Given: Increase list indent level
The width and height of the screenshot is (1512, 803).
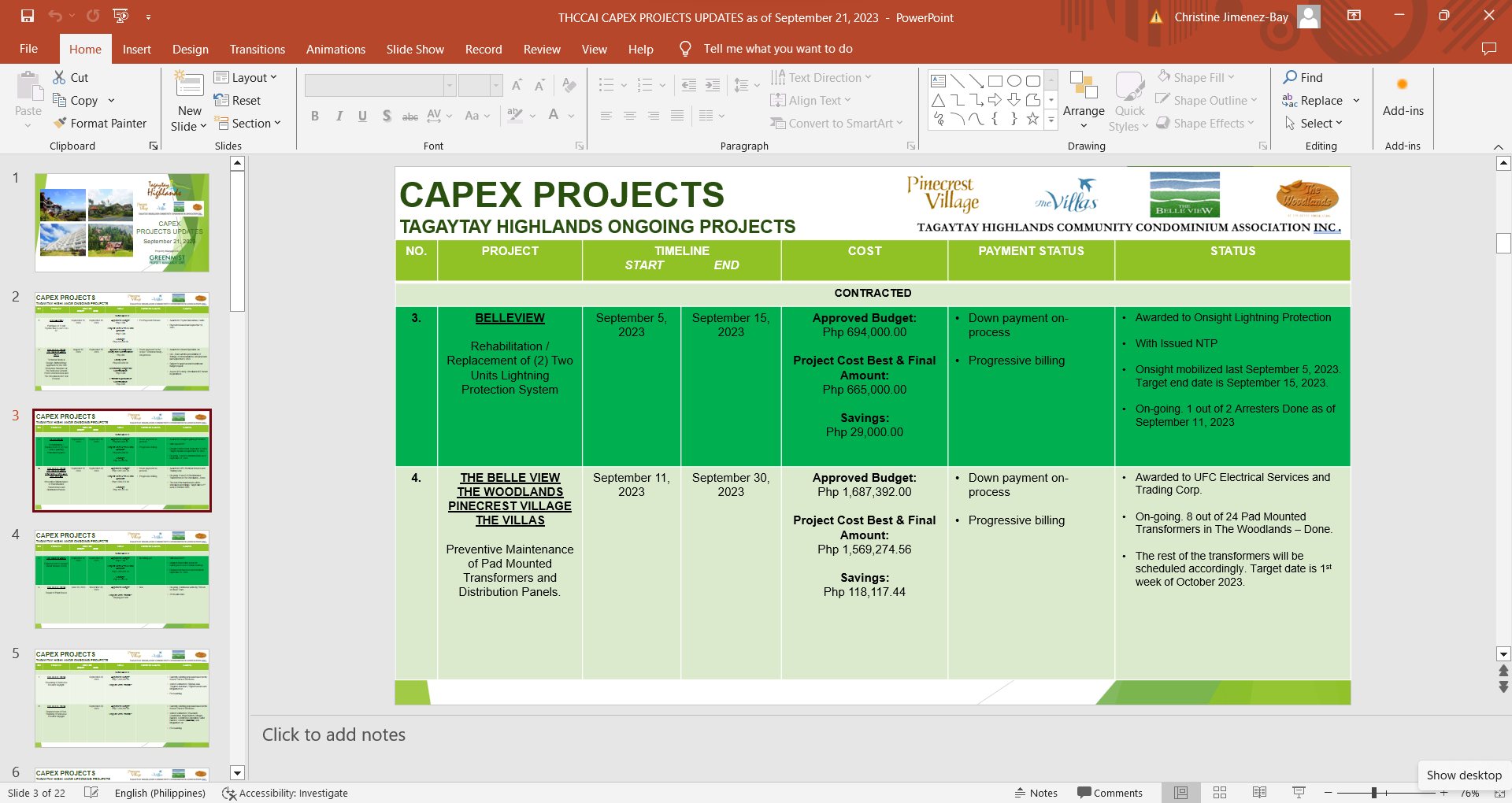Looking at the screenshot, I should pos(712,85).
